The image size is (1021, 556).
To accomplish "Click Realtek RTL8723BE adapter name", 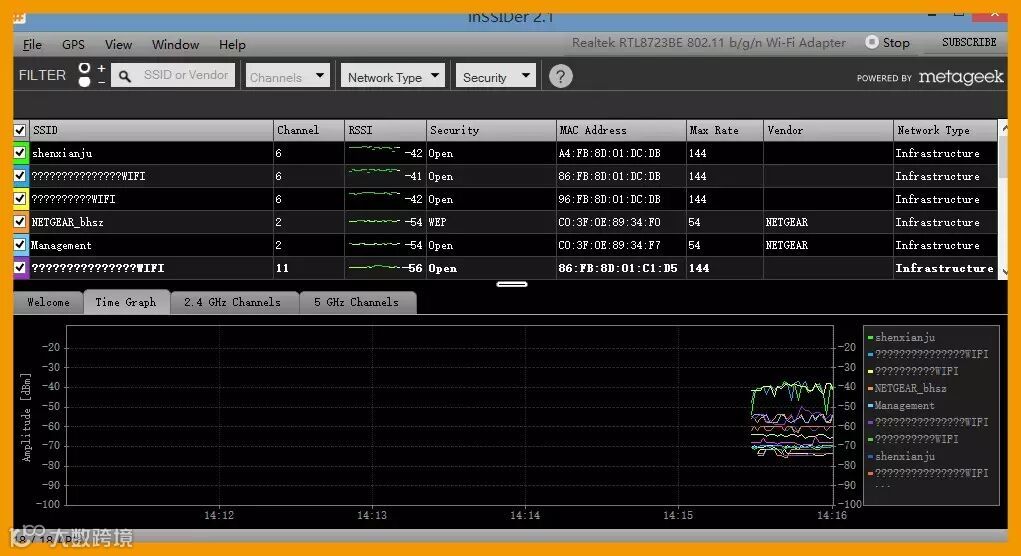I will point(708,43).
